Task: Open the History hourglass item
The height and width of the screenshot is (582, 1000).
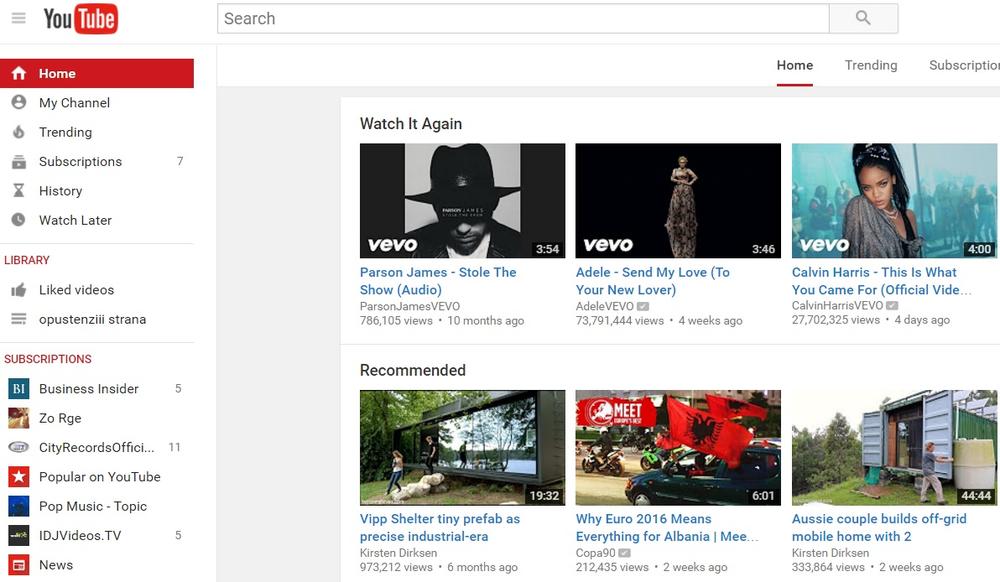Action: coord(60,191)
